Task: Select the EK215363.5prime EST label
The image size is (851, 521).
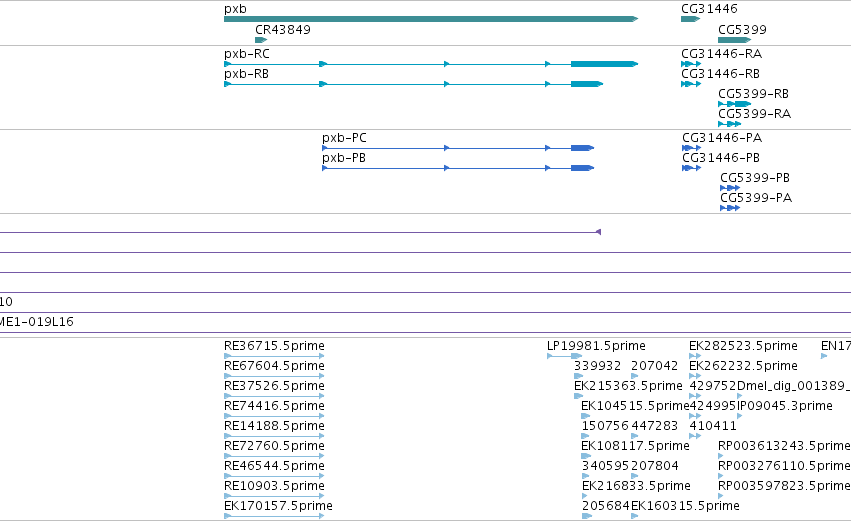Action: tap(628, 386)
